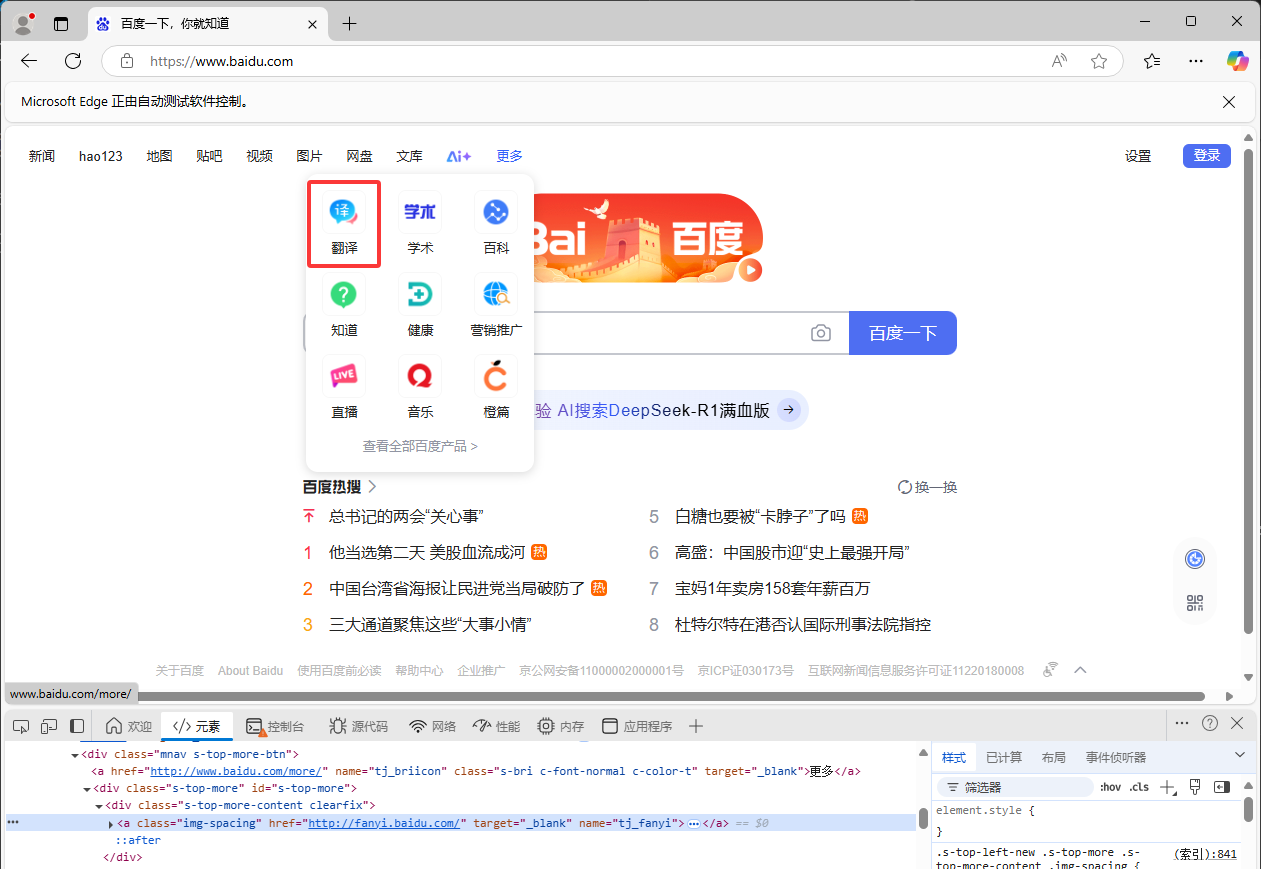1261x869 pixels.
Task: Click the camera image search icon
Action: click(x=821, y=333)
